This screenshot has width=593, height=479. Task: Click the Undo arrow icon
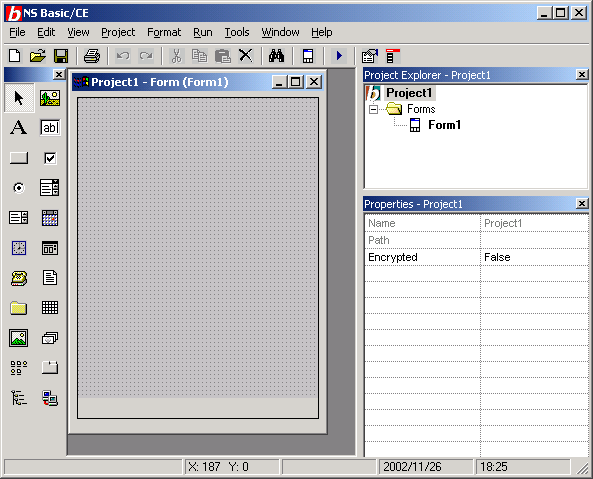(x=123, y=56)
